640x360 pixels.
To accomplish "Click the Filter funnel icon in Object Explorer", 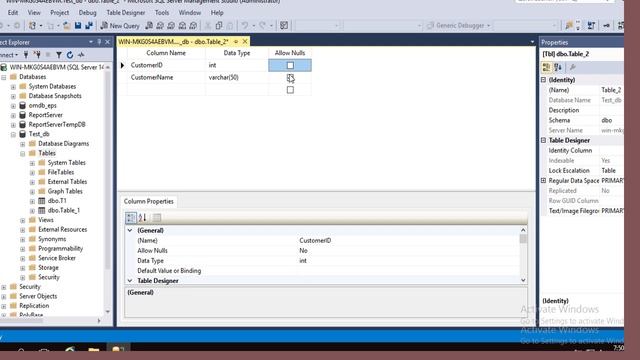I will 59,55.
